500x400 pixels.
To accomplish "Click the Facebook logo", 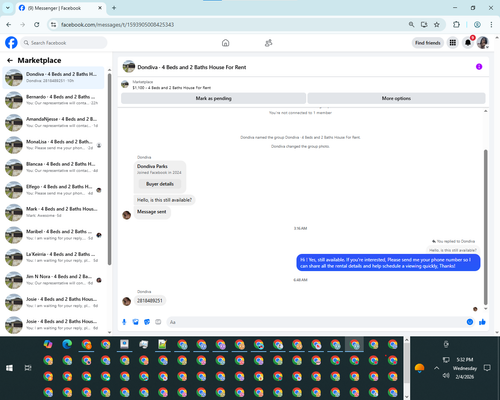I will click(11, 43).
